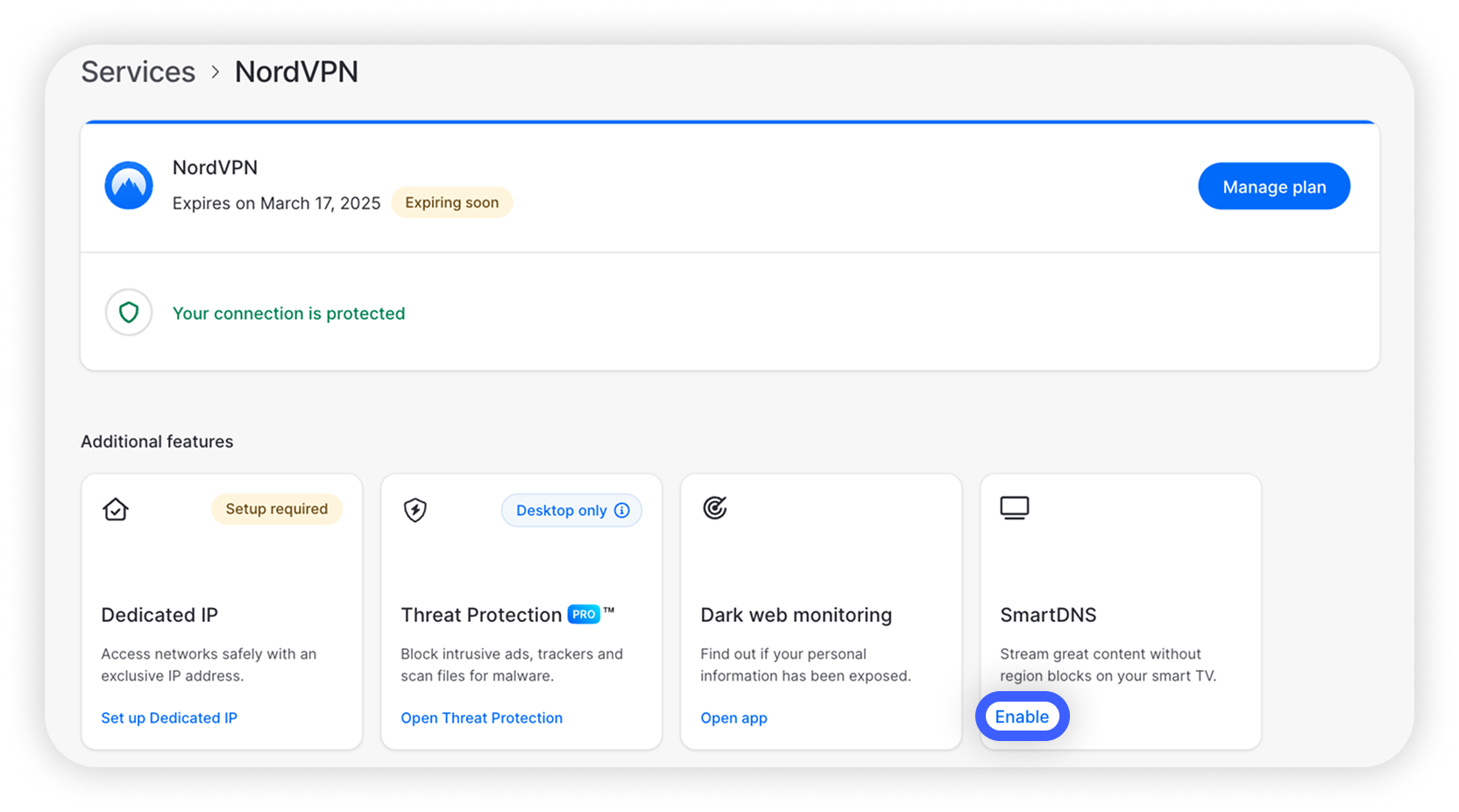1459x812 pixels.
Task: Expand the breadcrumb chevron after Services
Action: (x=214, y=73)
